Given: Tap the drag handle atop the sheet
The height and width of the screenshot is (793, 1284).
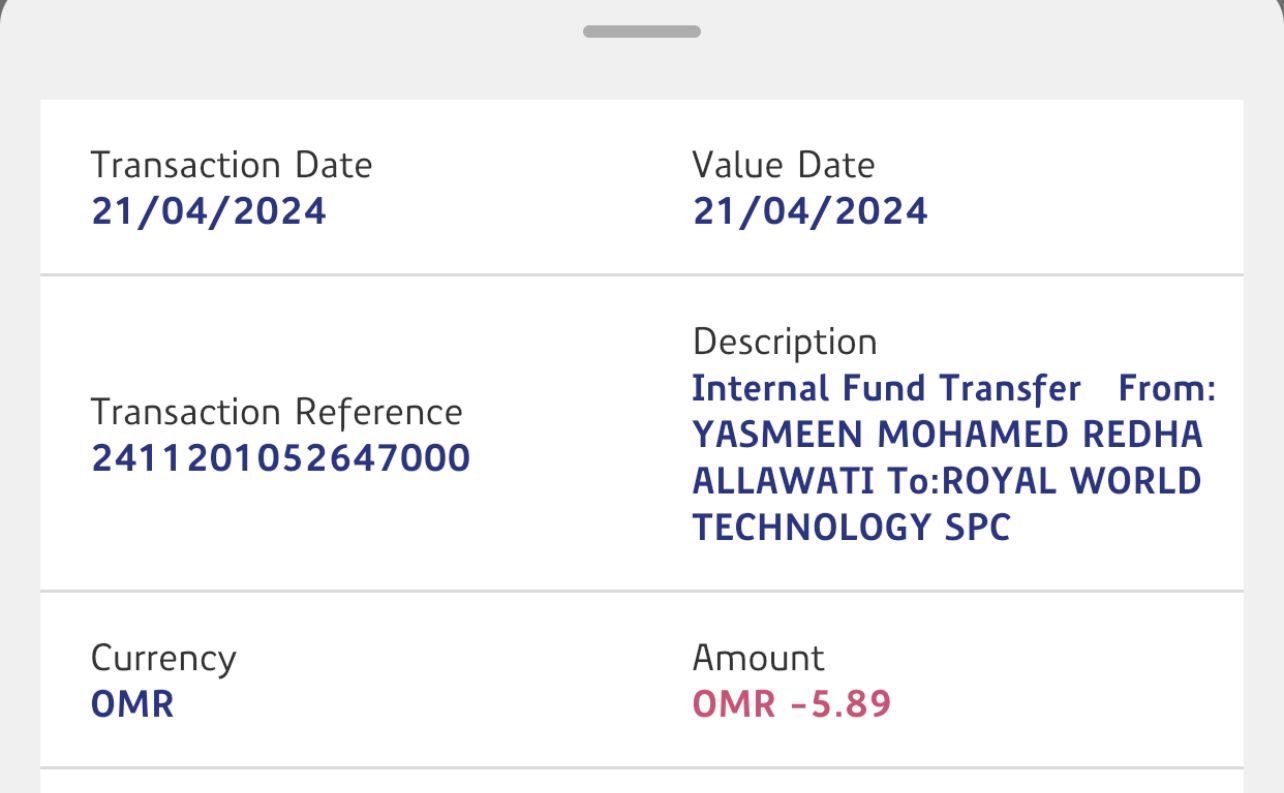Looking at the screenshot, I should click(x=641, y=31).
